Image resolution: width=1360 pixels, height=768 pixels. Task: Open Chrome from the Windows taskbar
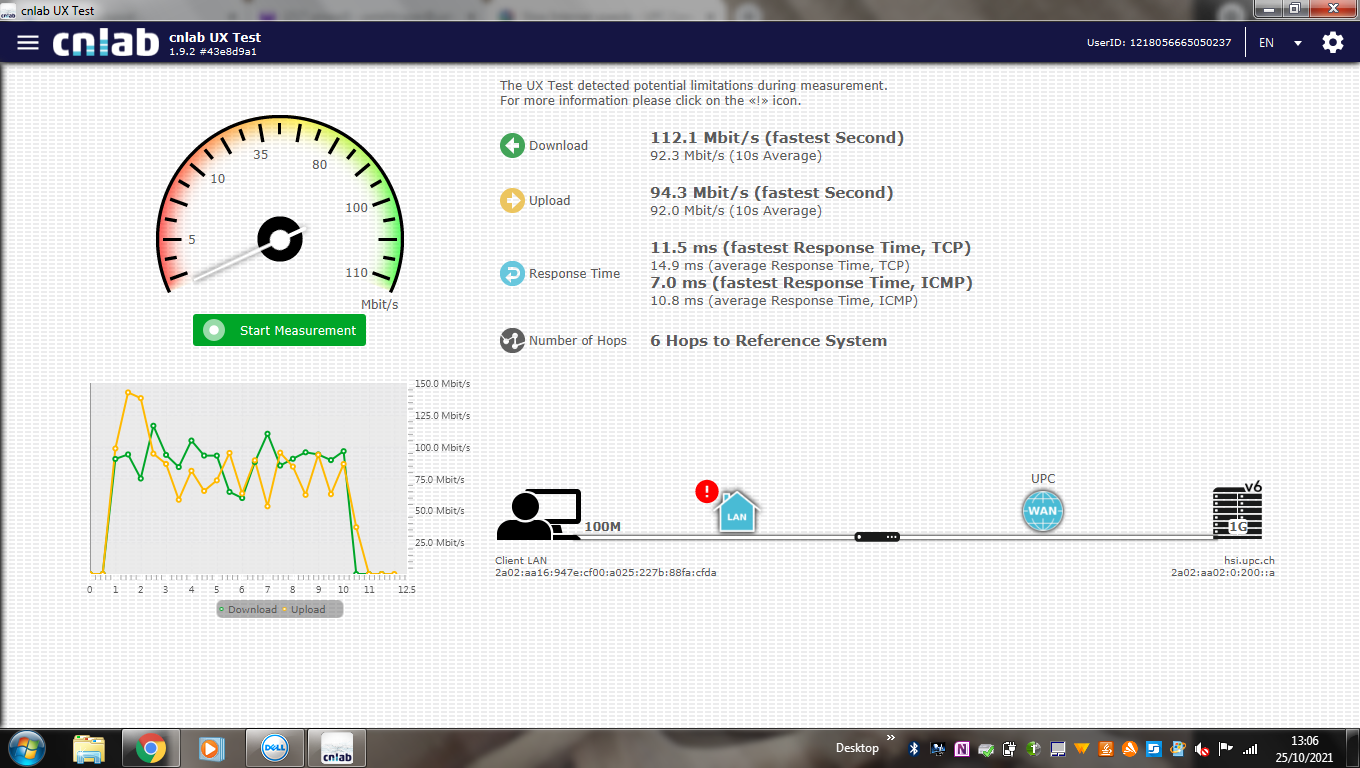click(151, 748)
